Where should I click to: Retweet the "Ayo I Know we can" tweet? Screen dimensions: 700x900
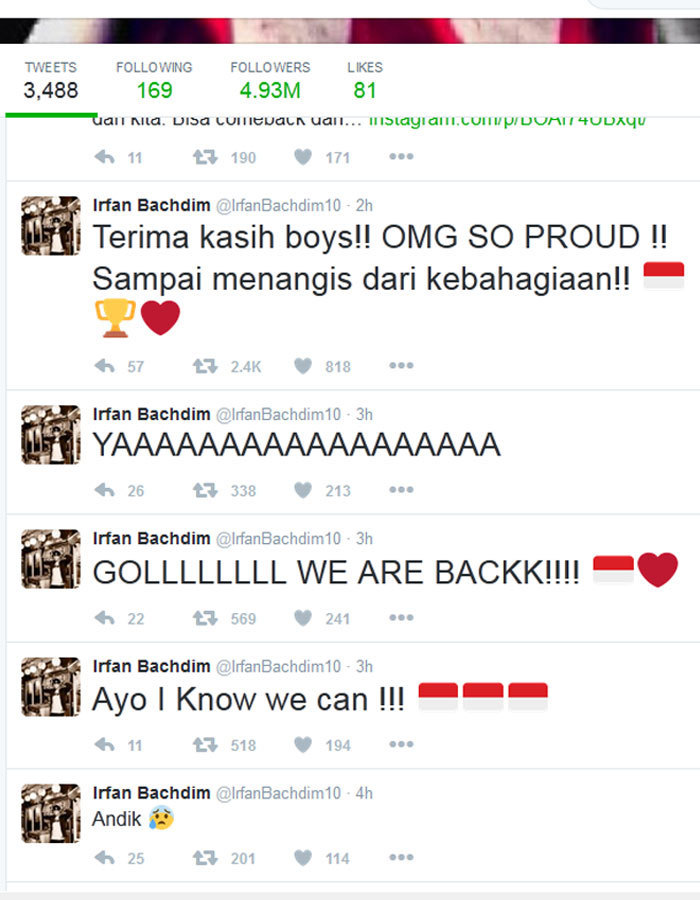(x=205, y=745)
